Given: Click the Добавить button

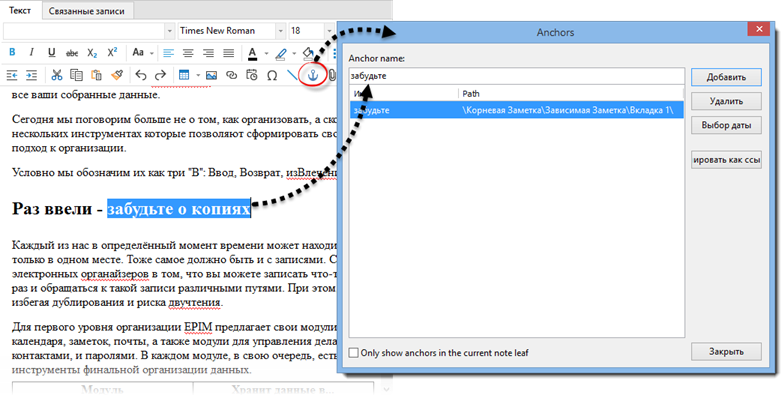Looking at the screenshot, I should (726, 77).
